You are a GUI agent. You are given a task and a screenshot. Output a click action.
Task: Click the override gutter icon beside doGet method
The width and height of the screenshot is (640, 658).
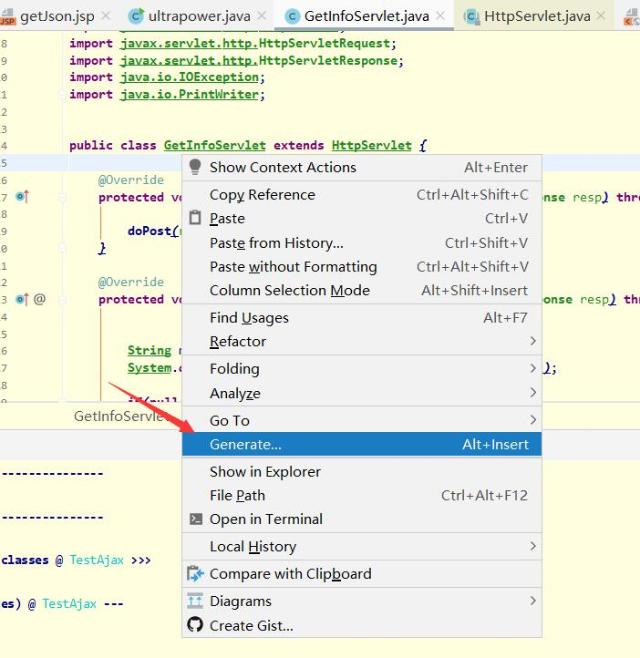pos(22,197)
